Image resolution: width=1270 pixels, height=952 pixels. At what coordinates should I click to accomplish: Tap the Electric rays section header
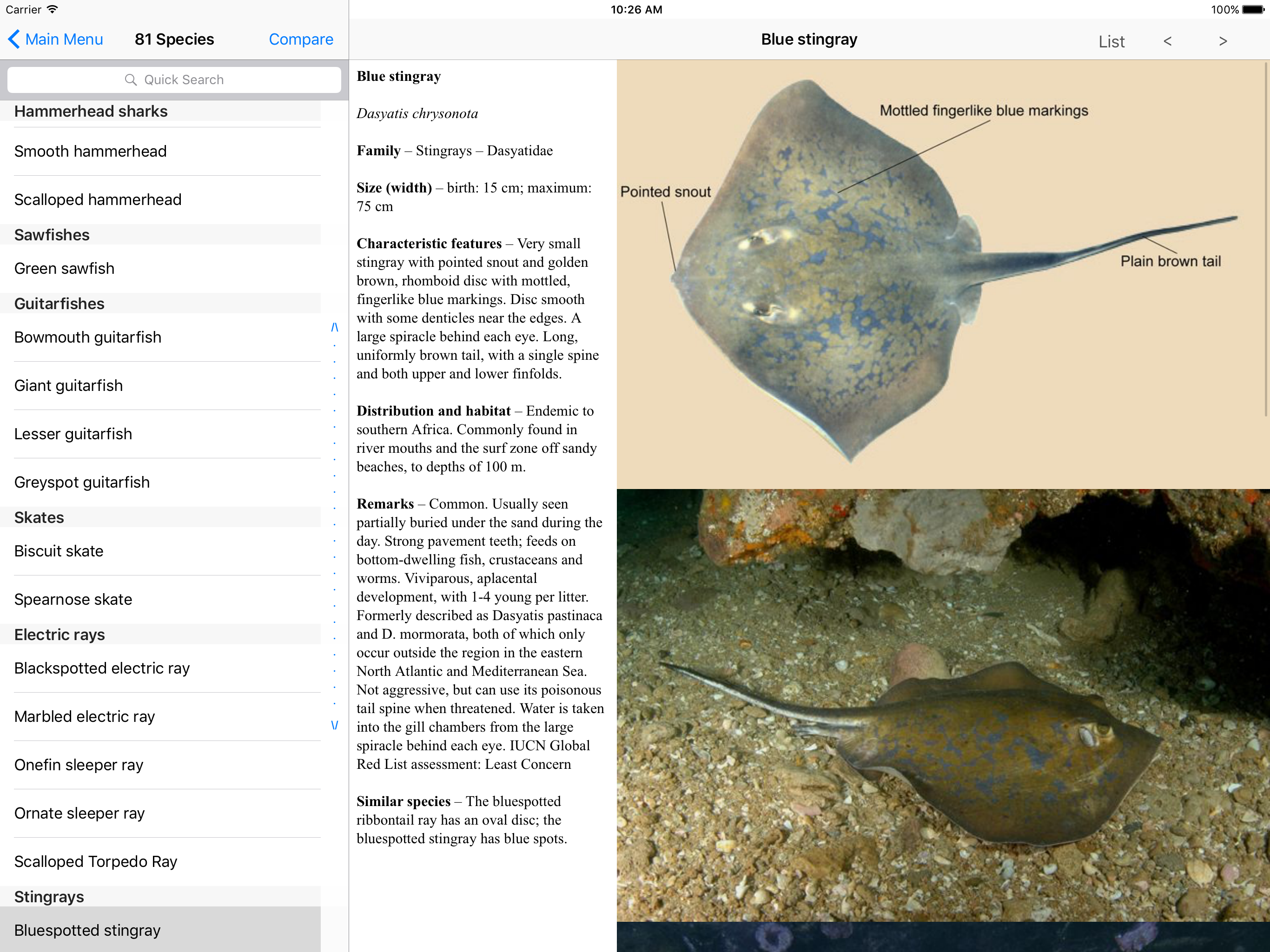[x=160, y=635]
